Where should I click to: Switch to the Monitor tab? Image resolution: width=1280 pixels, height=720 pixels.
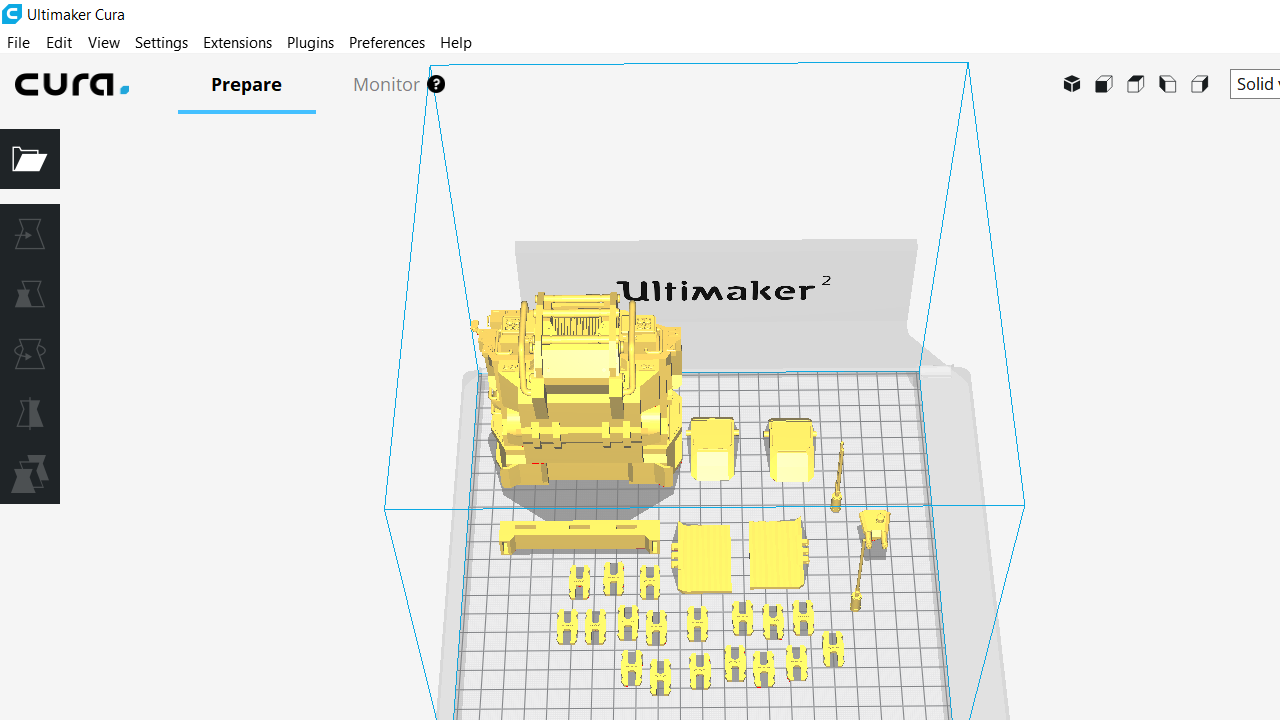[386, 85]
